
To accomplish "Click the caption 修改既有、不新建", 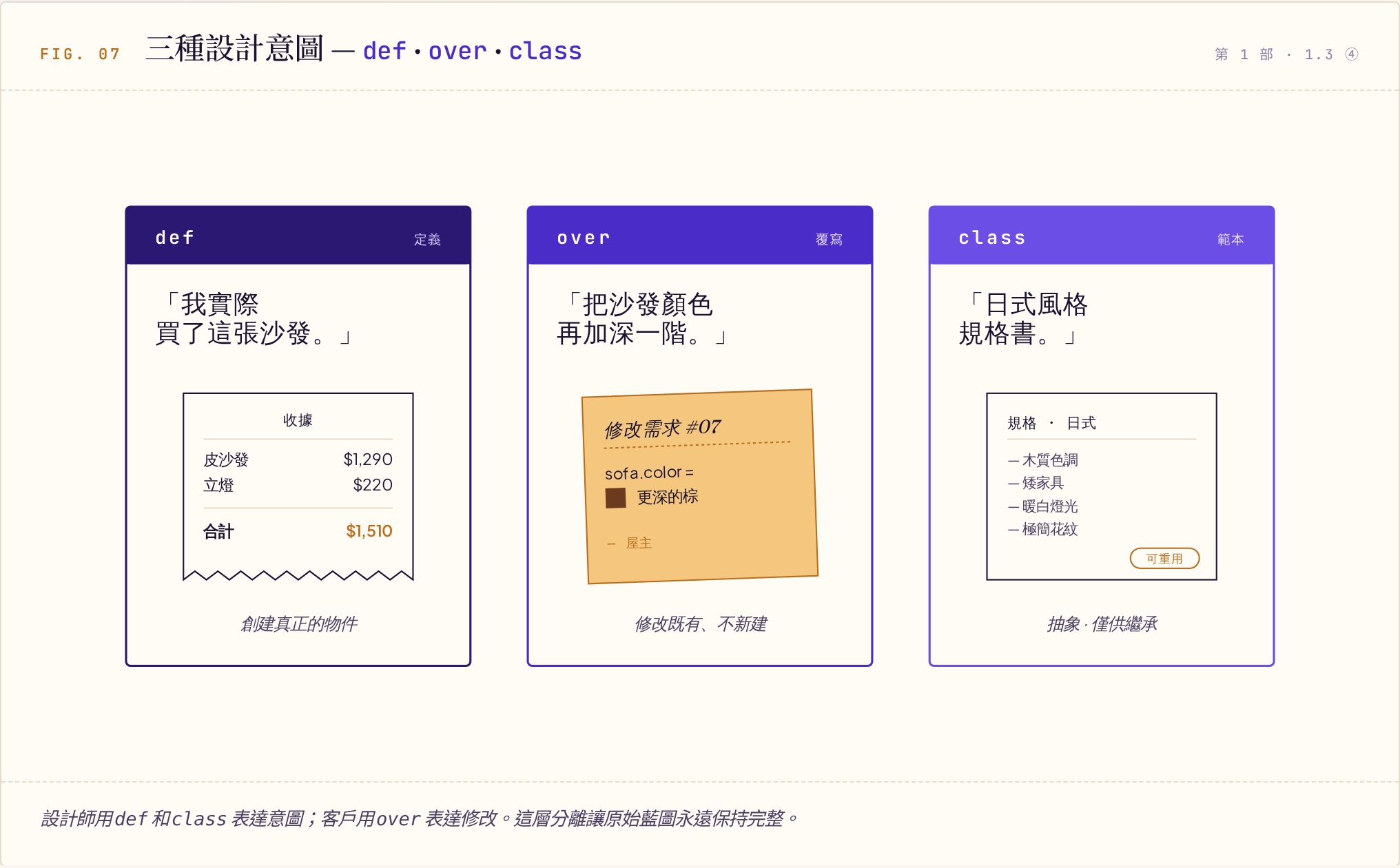I will point(700,624).
